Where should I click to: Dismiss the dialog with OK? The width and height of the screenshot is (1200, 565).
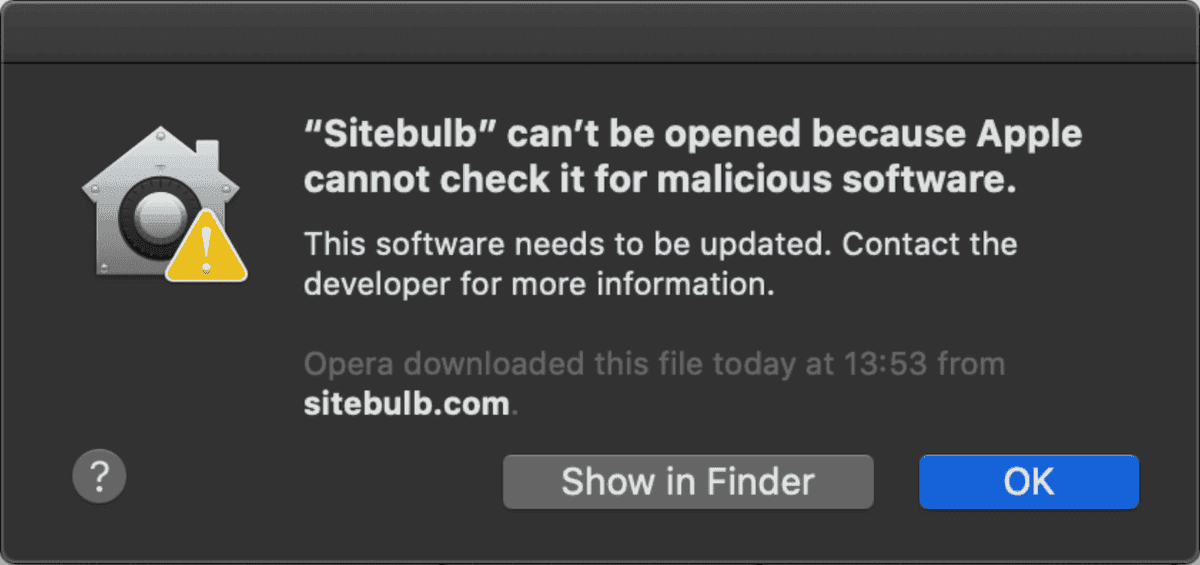point(1029,482)
